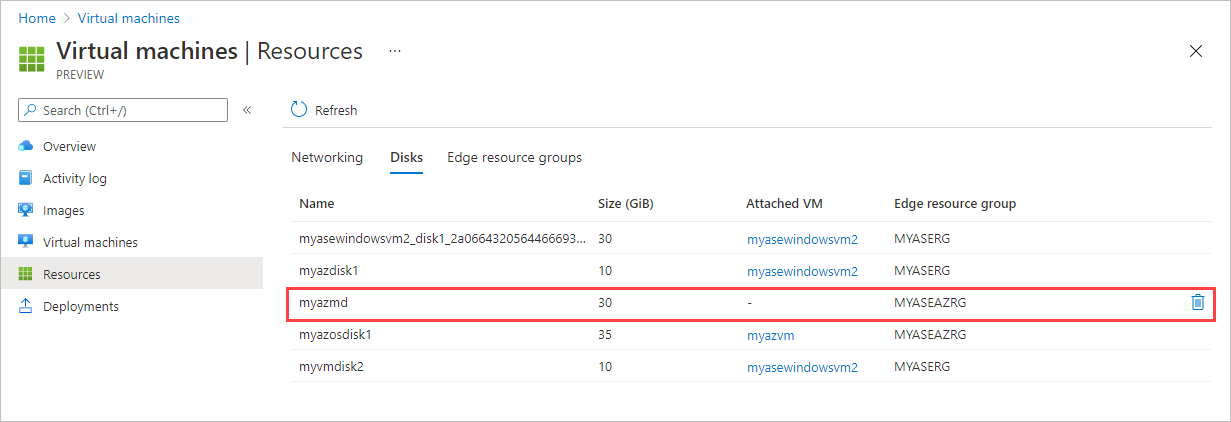
Task: Sort by Name column header
Action: click(x=316, y=203)
